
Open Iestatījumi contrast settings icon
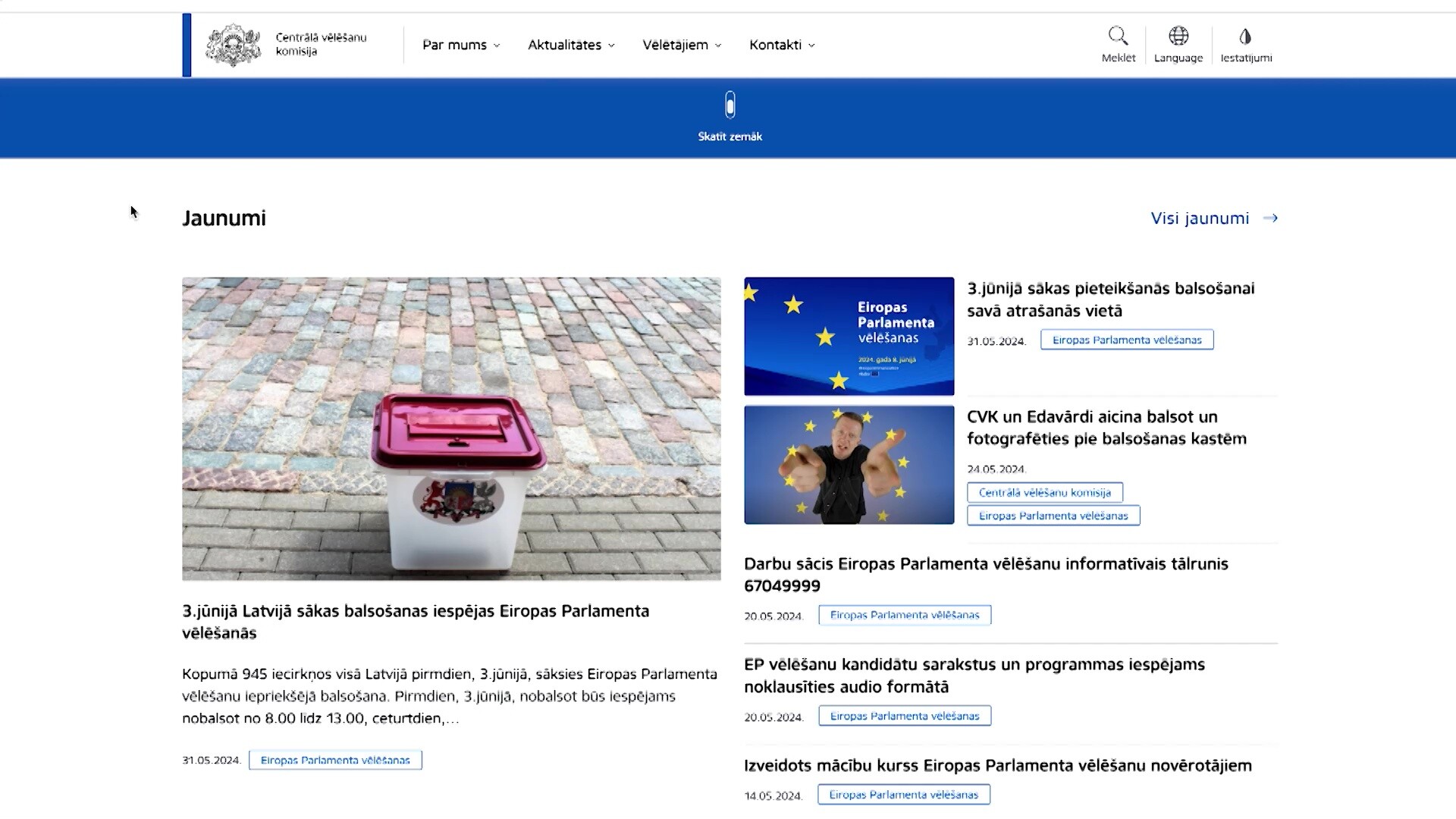click(1245, 36)
